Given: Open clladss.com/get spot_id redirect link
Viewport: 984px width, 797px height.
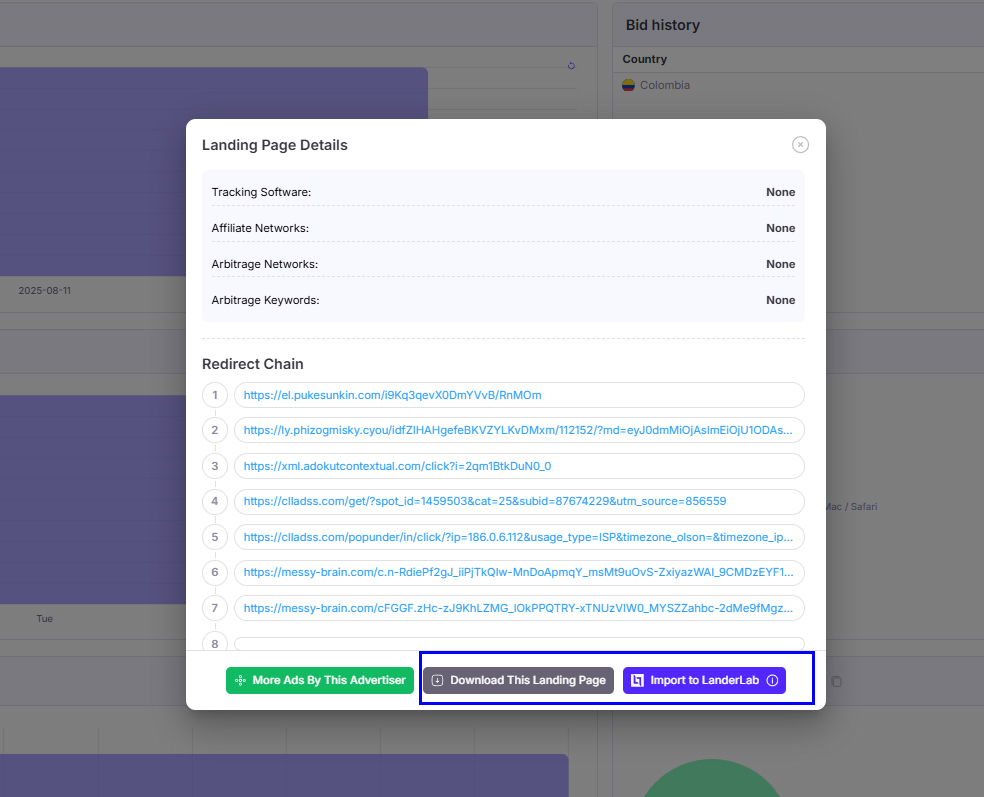Looking at the screenshot, I should tap(484, 501).
